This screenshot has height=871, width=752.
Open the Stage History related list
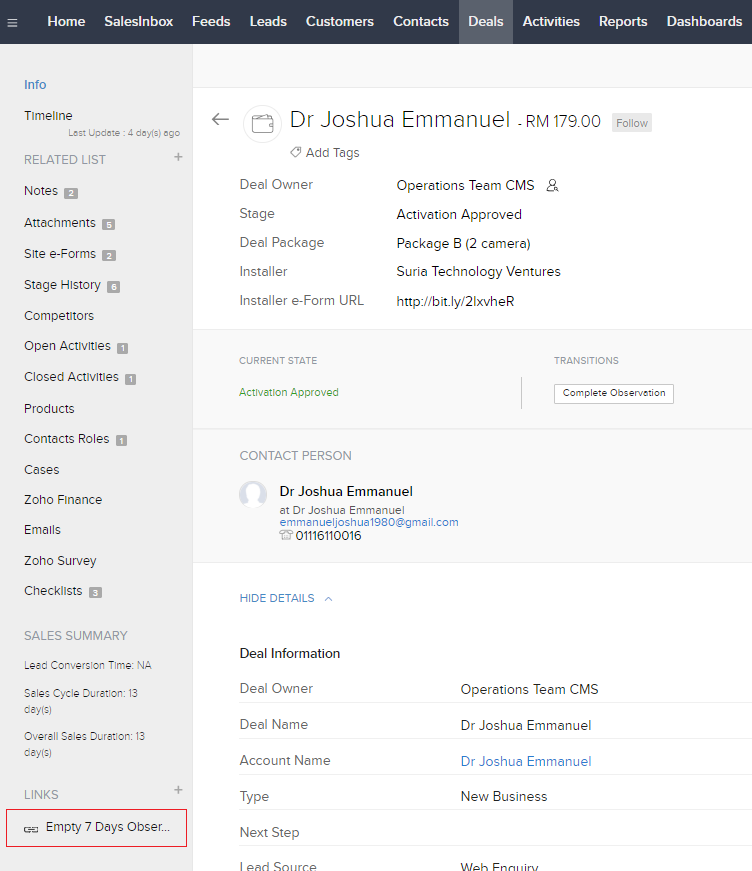click(62, 285)
